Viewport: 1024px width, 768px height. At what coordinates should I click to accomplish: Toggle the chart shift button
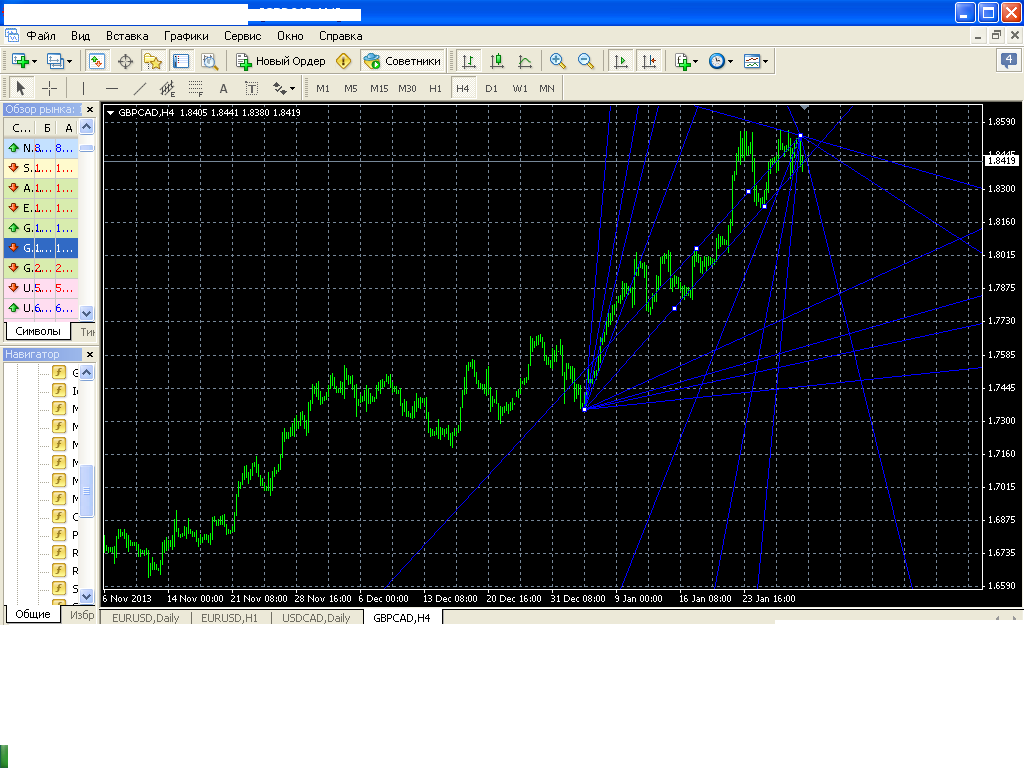[x=649, y=61]
